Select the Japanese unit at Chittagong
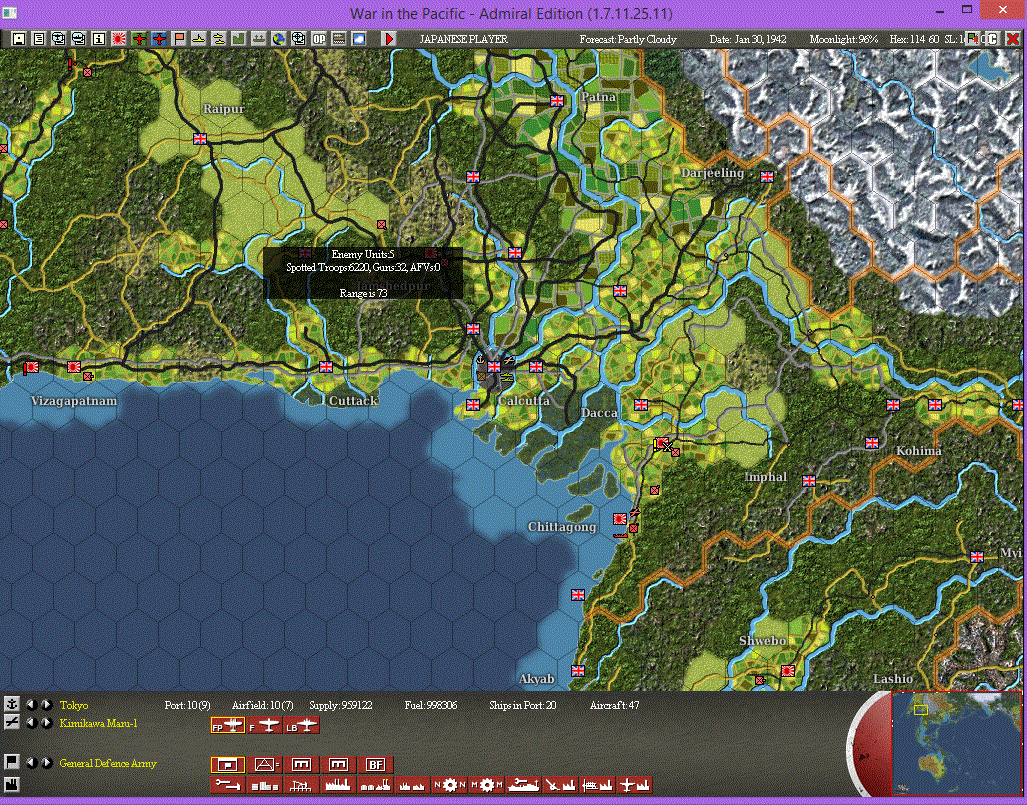 (x=620, y=519)
